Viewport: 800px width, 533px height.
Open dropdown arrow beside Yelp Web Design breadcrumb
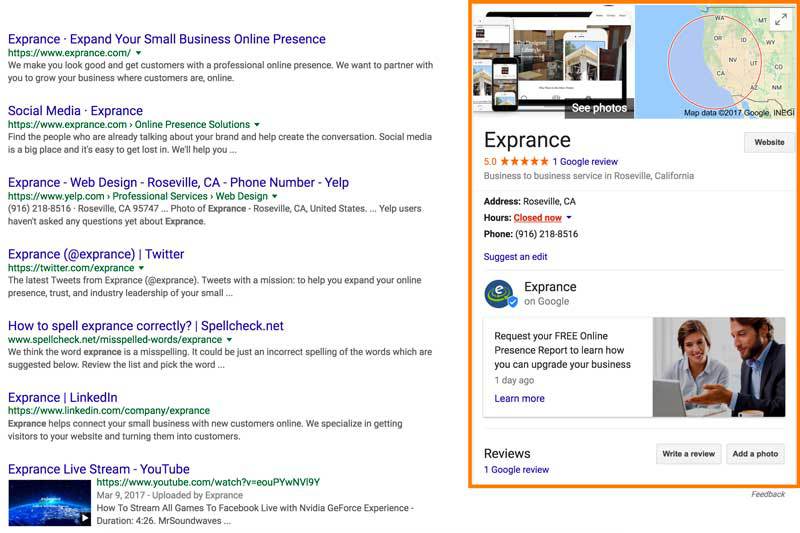[274, 196]
